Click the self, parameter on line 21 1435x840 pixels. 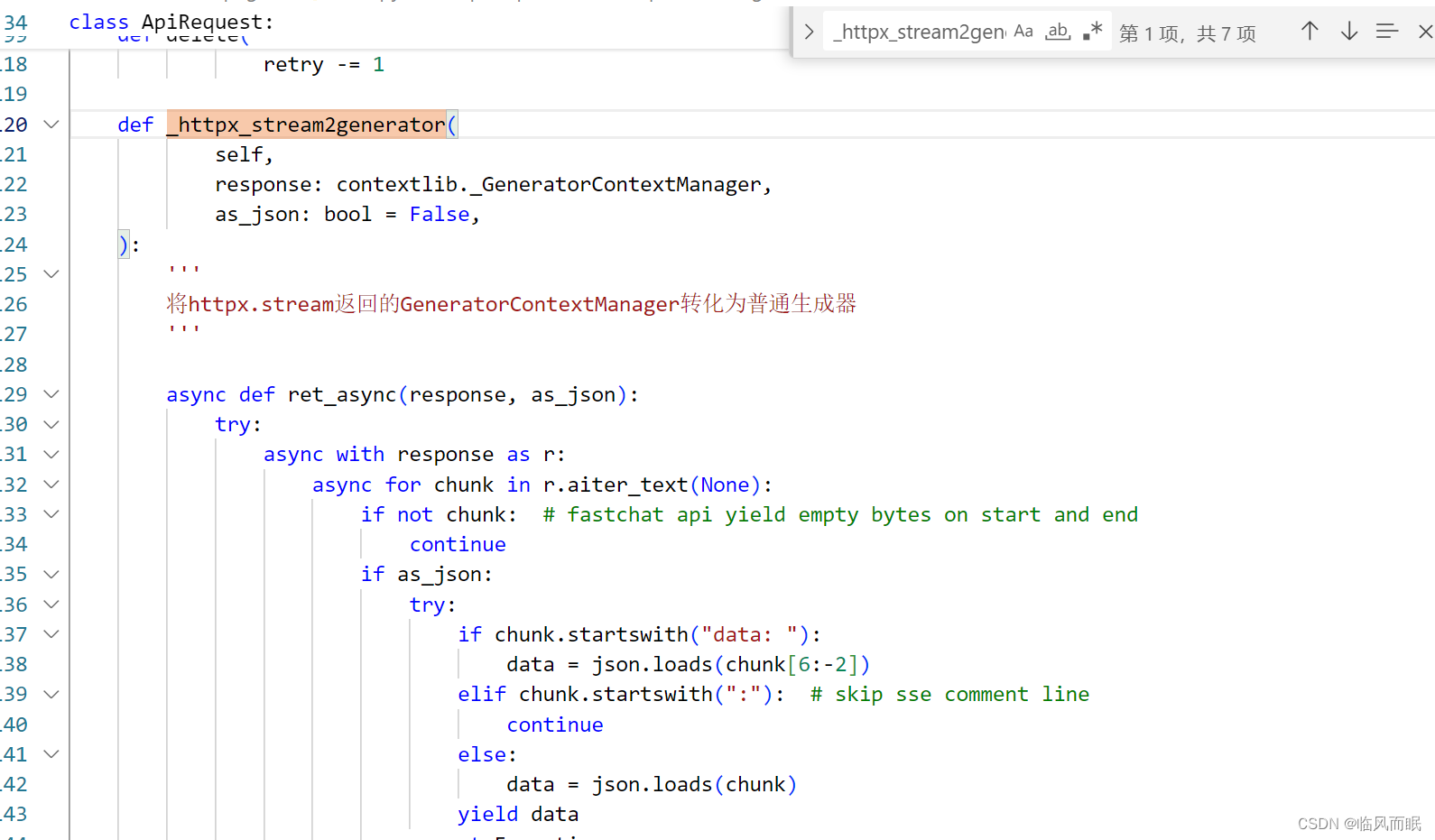click(244, 154)
